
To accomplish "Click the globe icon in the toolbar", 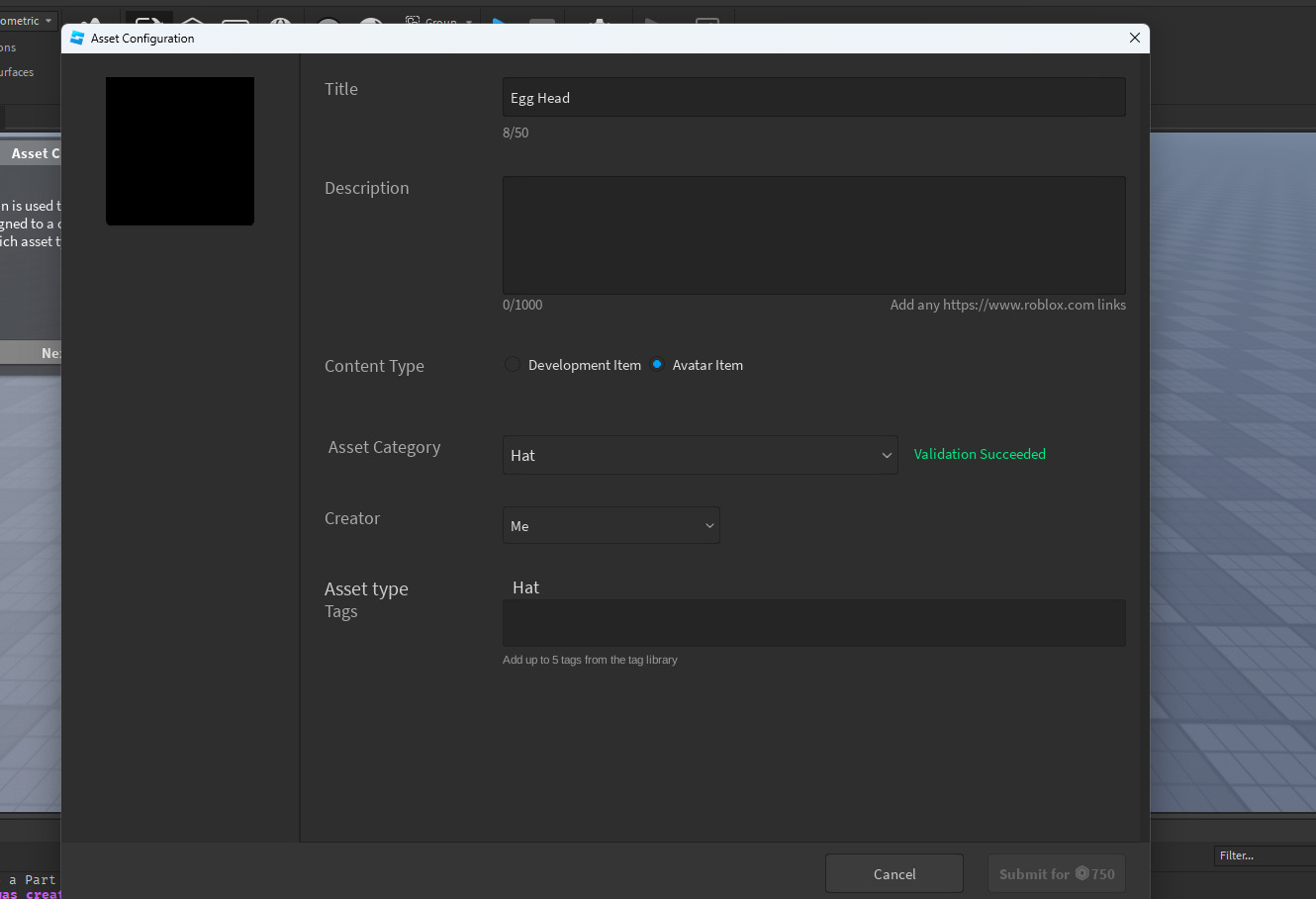I will [280, 22].
